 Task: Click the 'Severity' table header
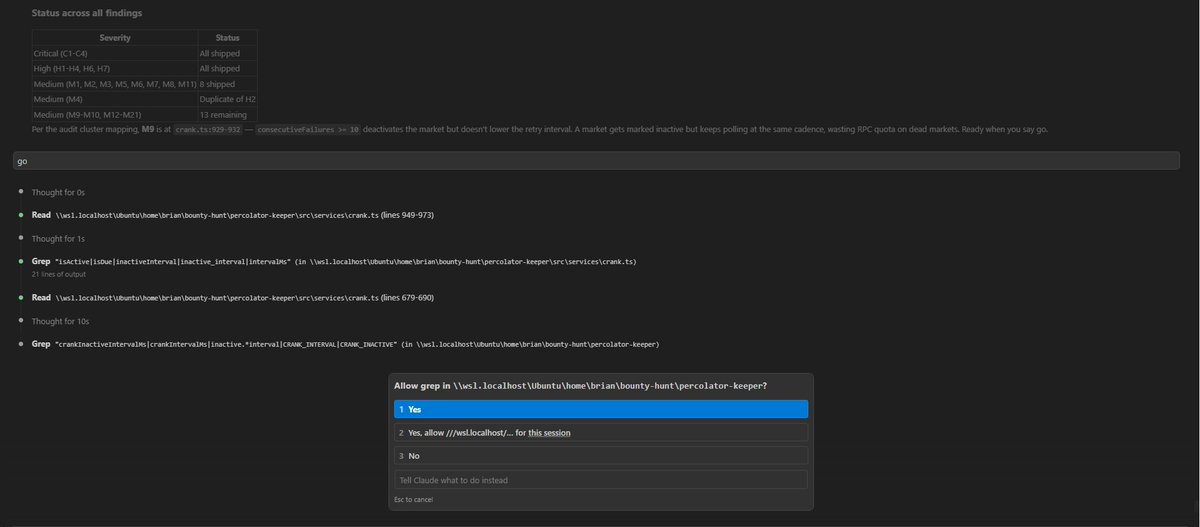pos(115,38)
